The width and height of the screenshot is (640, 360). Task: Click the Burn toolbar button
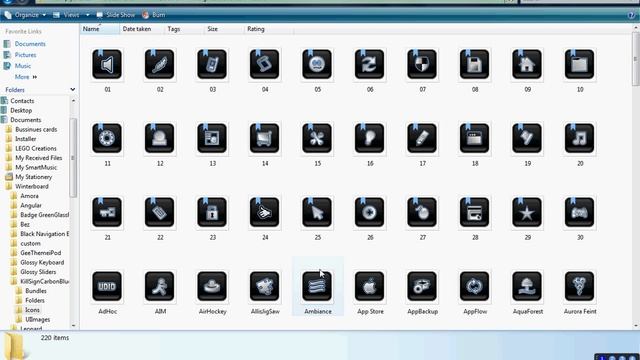(x=153, y=15)
